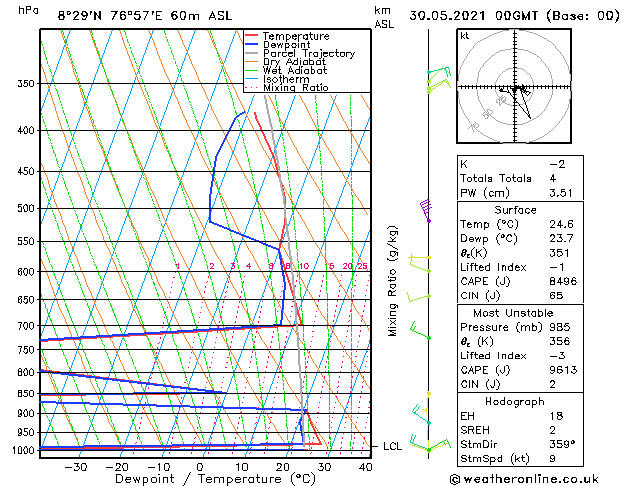The height and width of the screenshot is (486, 629).
Task: Click the coordinates 8°29'N 76°57'E header
Action: tap(110, 16)
